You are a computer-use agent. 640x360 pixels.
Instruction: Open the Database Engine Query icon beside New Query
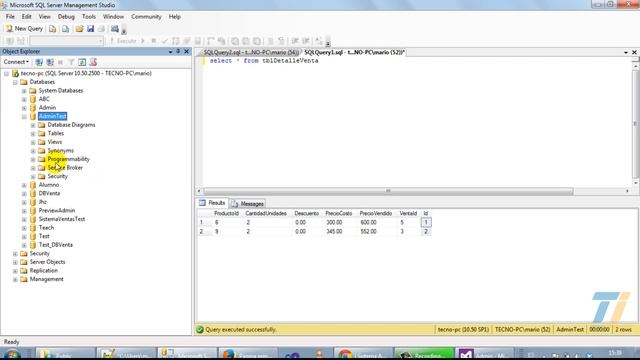[53, 29]
